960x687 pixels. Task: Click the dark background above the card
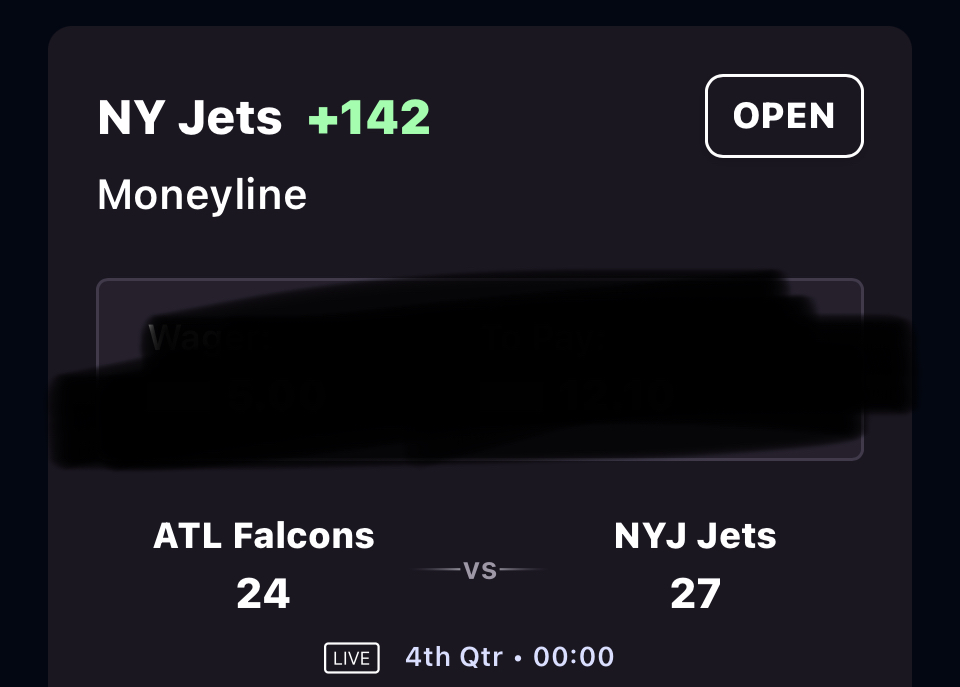480,12
